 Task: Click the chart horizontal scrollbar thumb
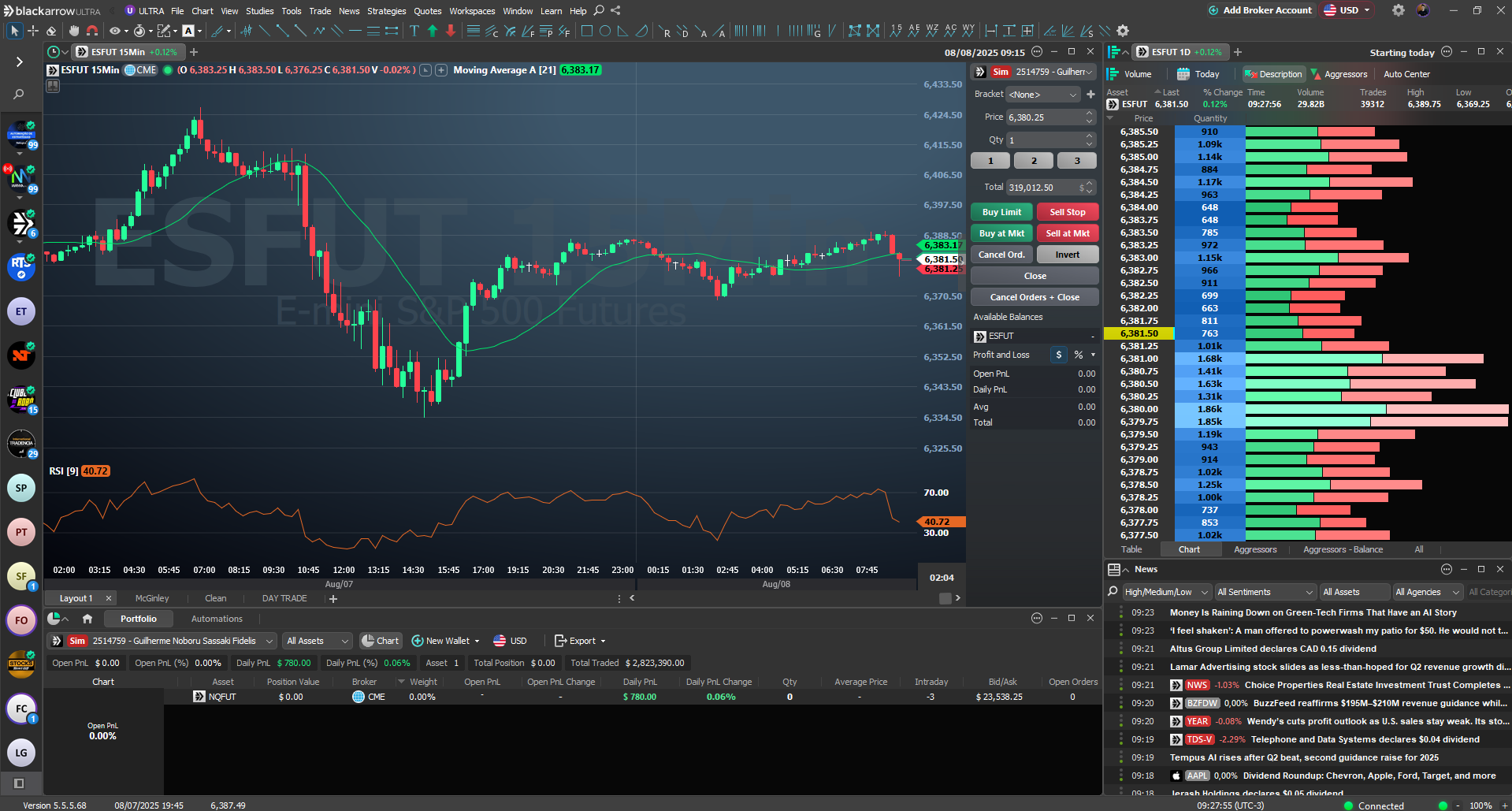click(945, 598)
